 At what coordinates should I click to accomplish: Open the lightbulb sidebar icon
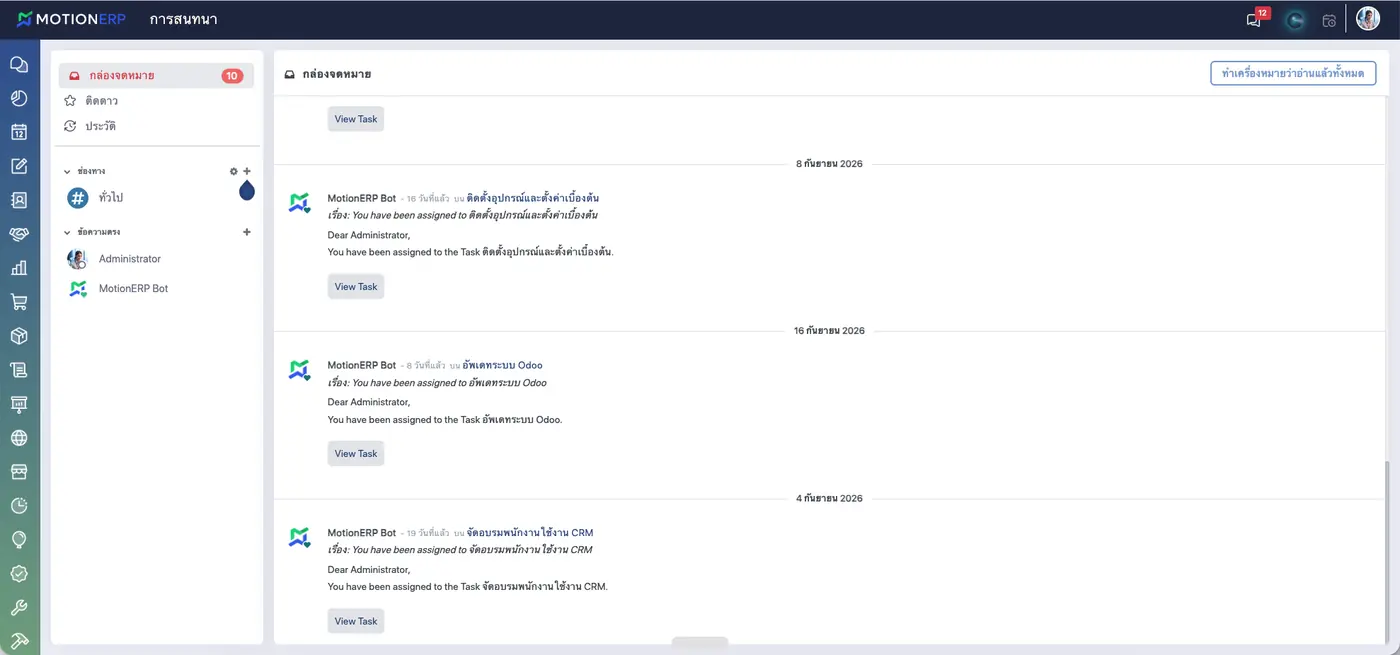tap(19, 540)
